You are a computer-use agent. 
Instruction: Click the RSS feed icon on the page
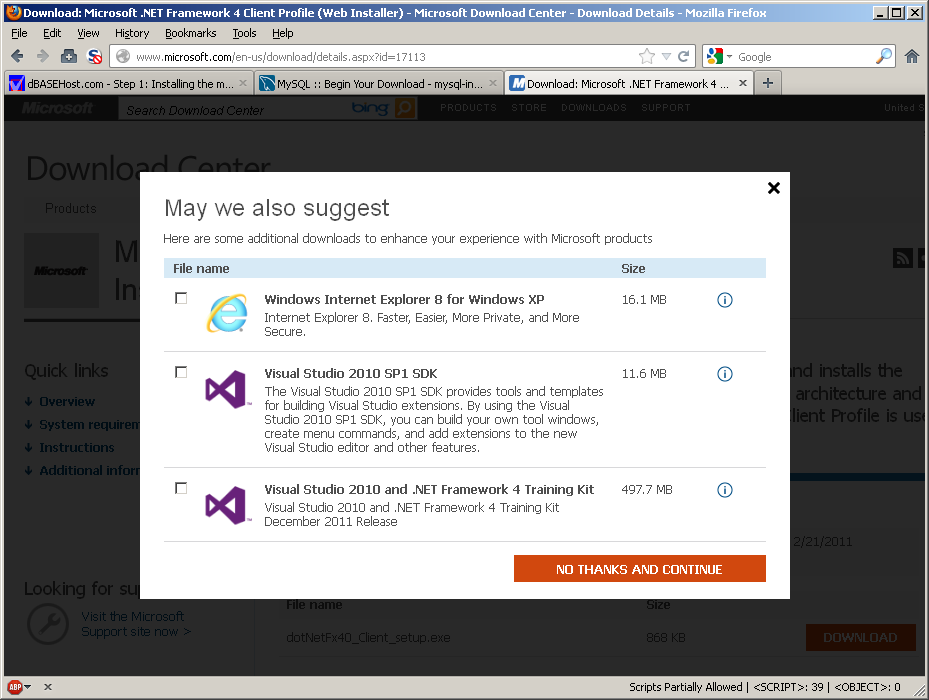coord(902,258)
